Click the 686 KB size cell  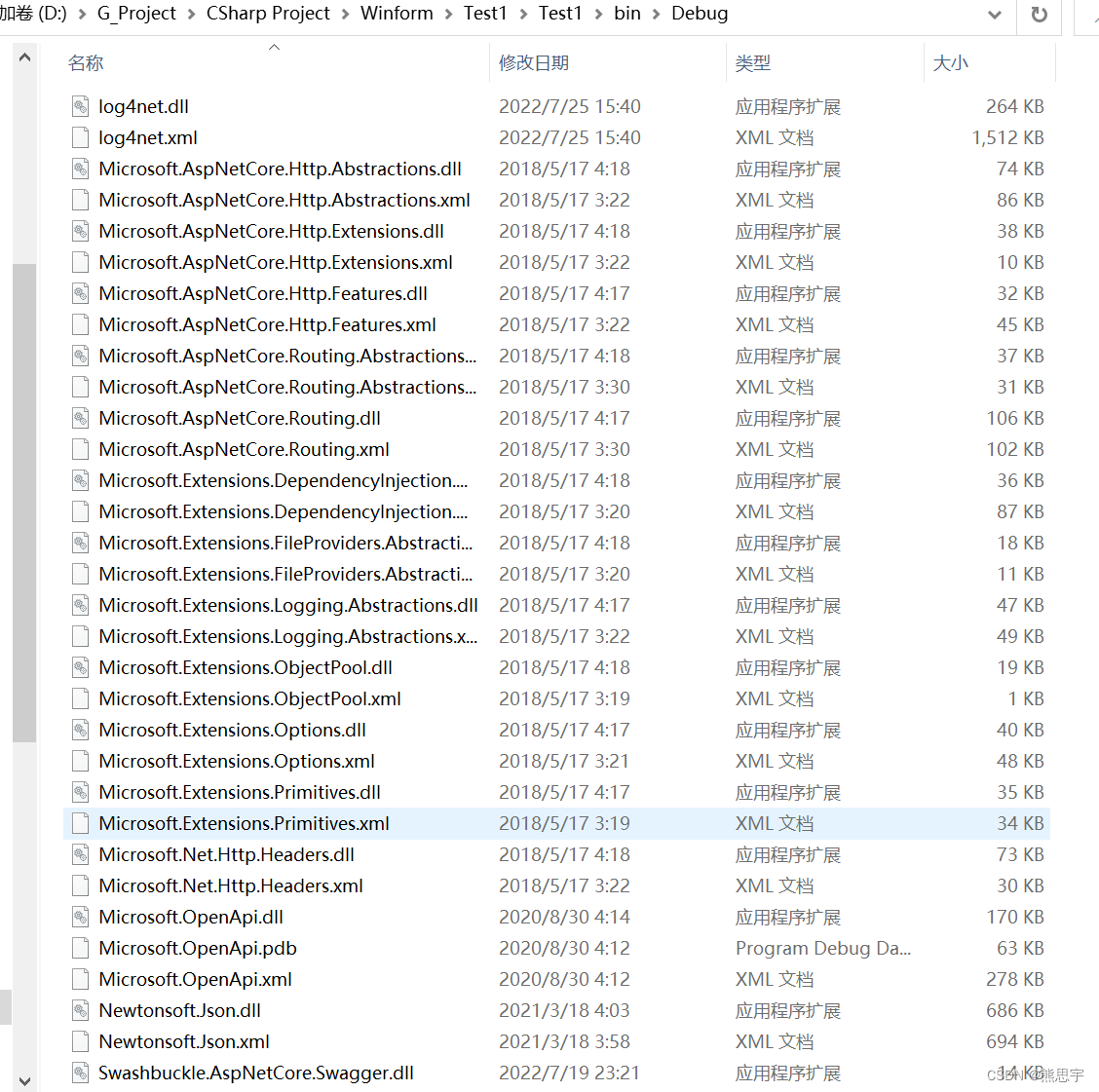click(x=1015, y=1011)
